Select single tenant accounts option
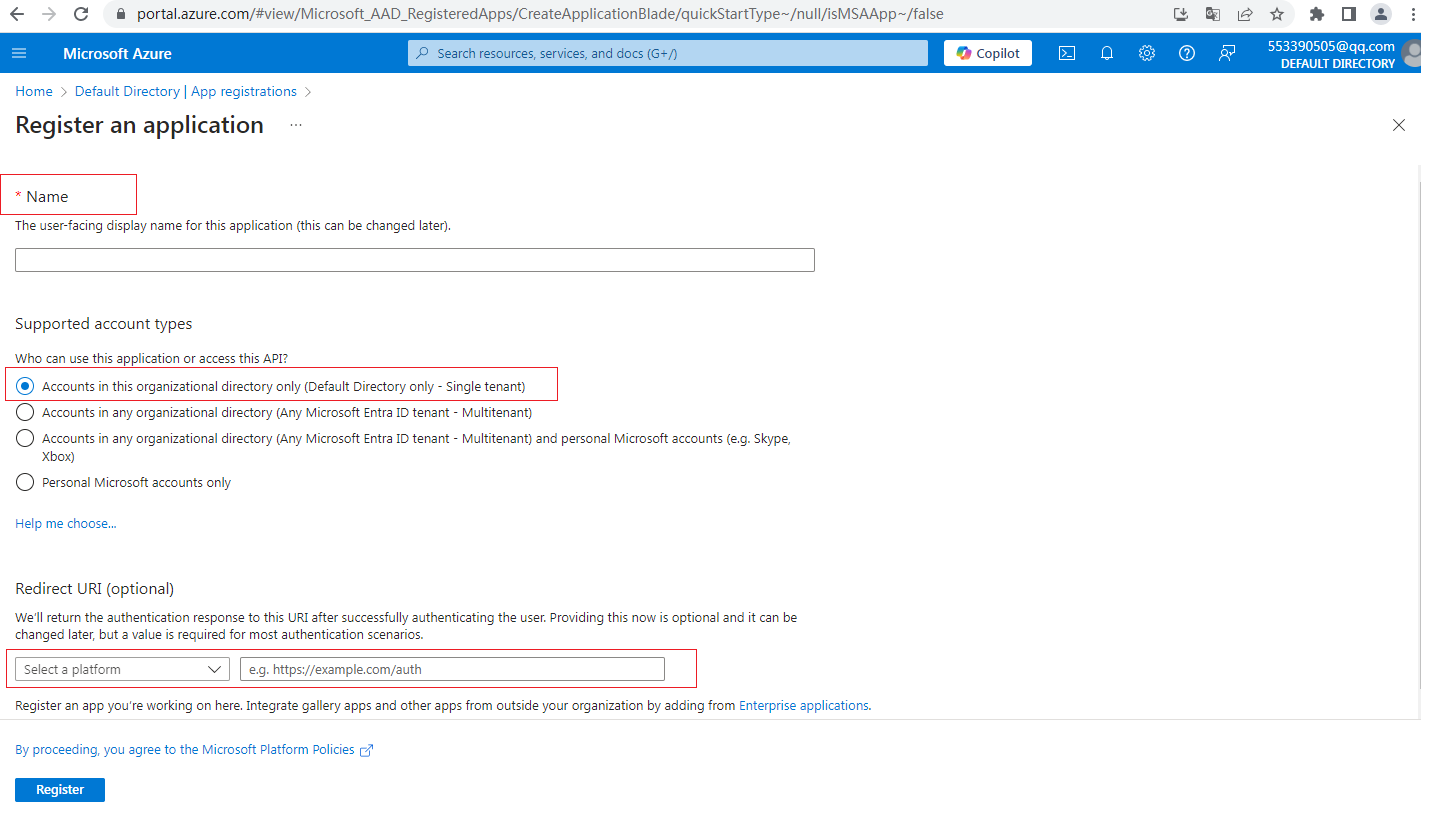 tap(270, 386)
